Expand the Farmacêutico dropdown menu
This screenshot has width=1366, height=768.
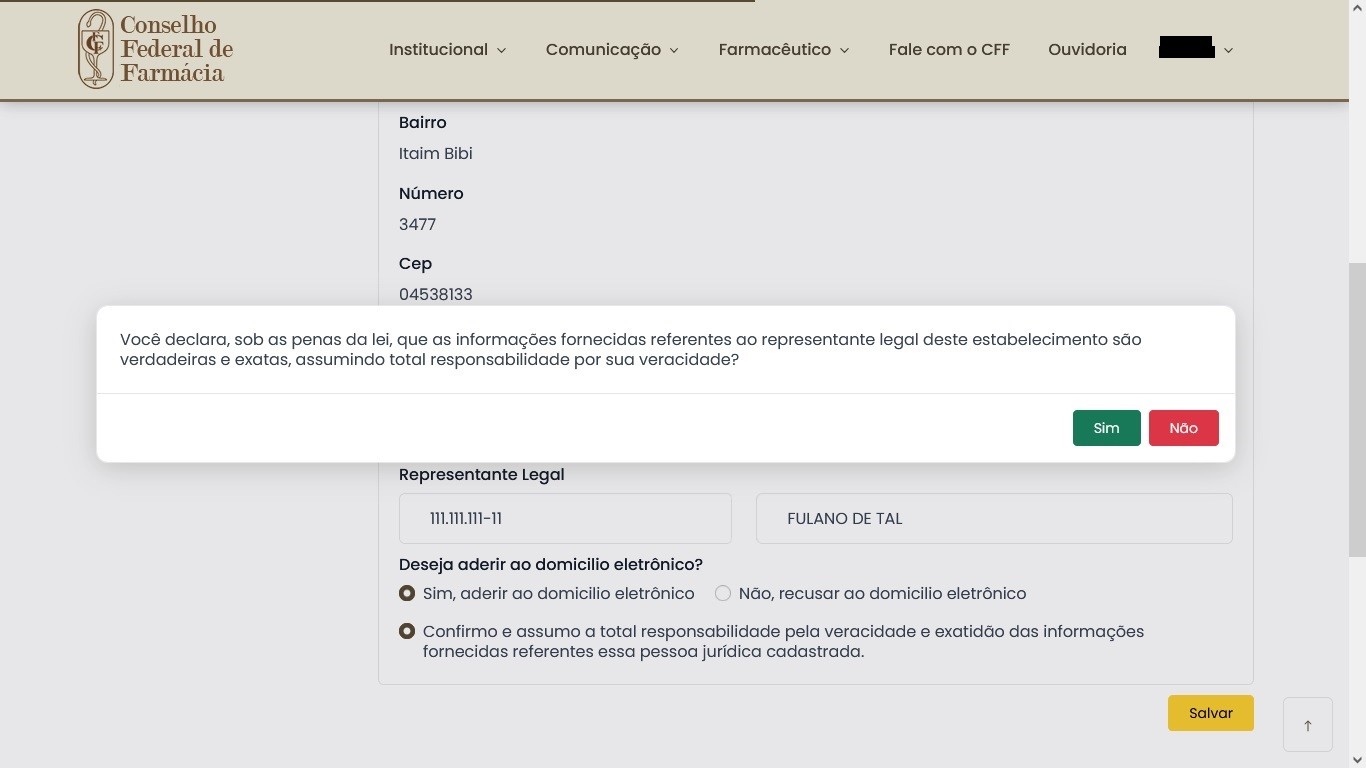(x=783, y=49)
